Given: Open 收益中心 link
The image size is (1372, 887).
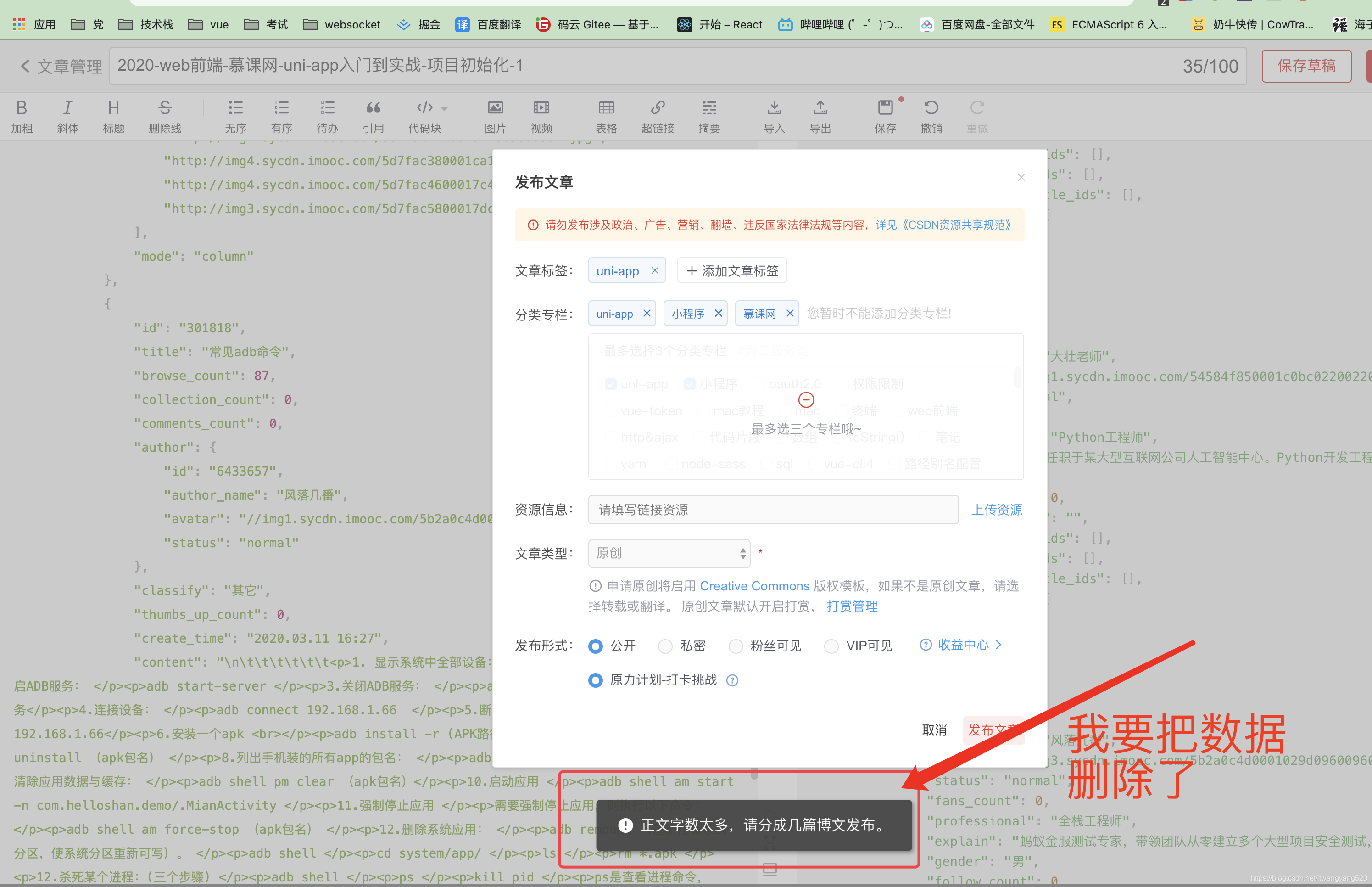Looking at the screenshot, I should [963, 645].
